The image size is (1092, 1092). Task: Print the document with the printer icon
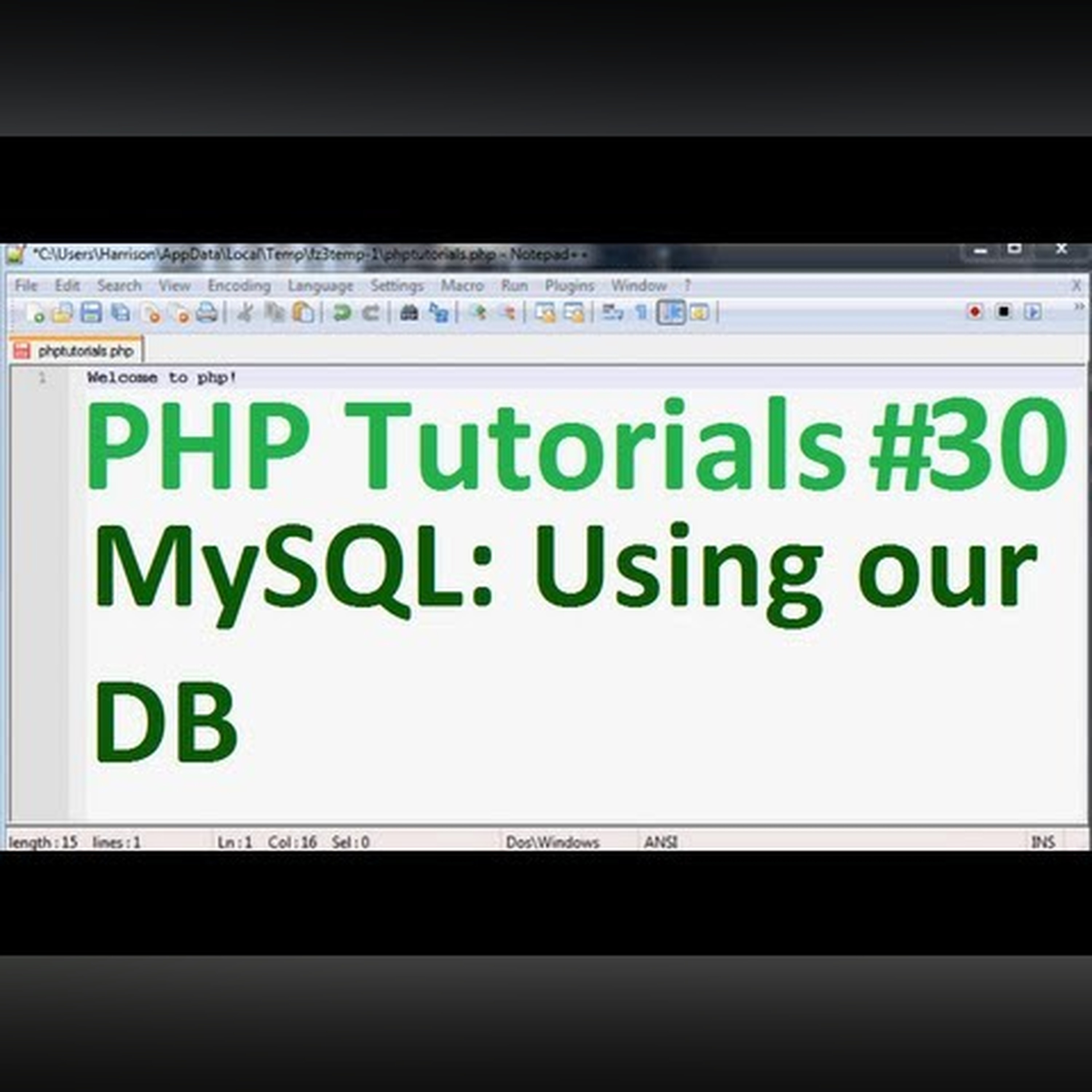207,313
